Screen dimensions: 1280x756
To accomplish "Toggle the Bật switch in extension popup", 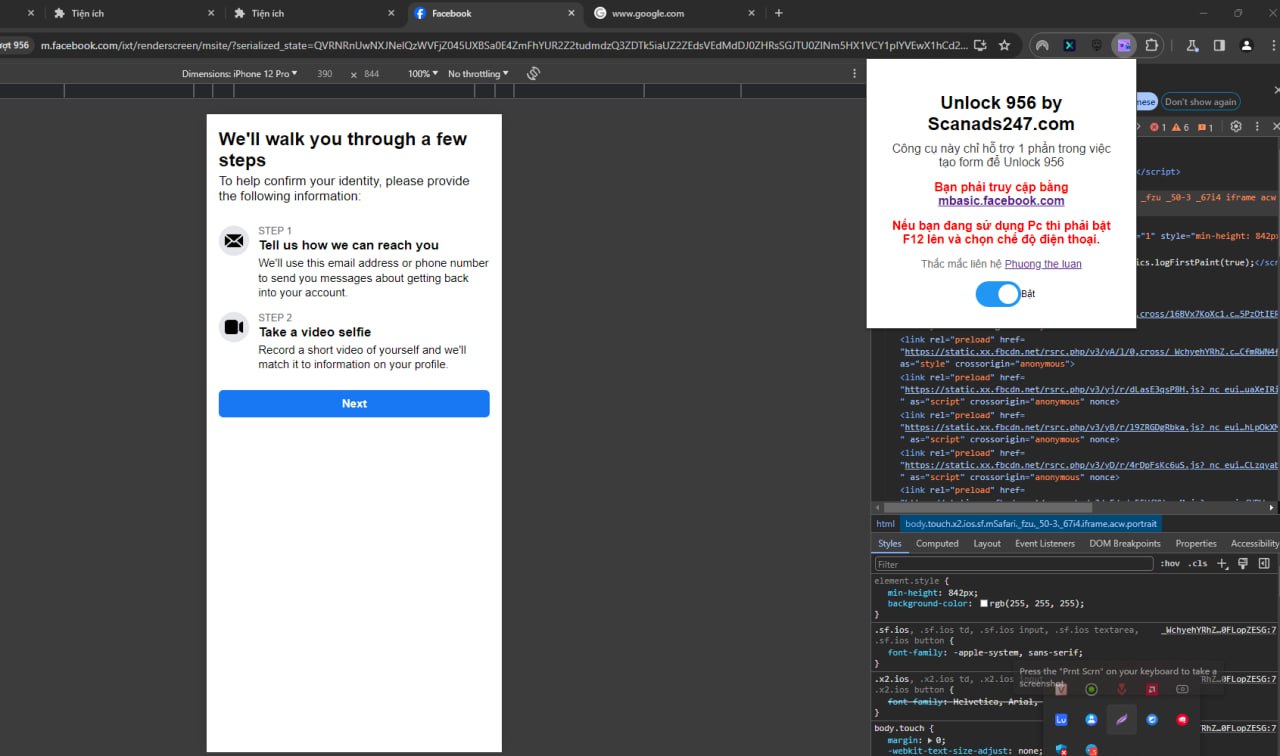I will (997, 294).
